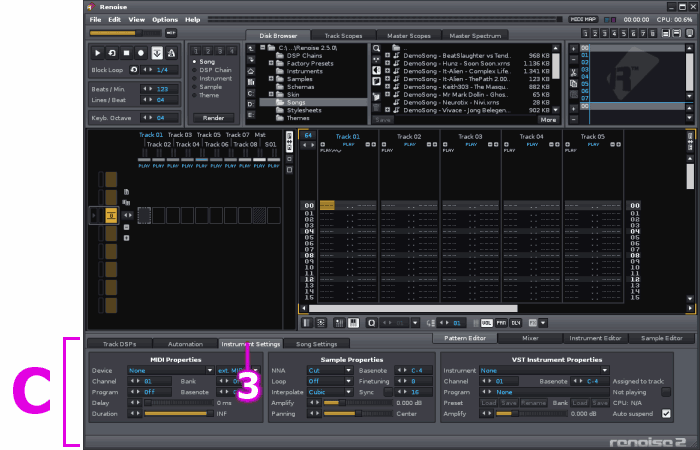Click the MIDI MAP button
The width and height of the screenshot is (700, 450).
(x=583, y=20)
